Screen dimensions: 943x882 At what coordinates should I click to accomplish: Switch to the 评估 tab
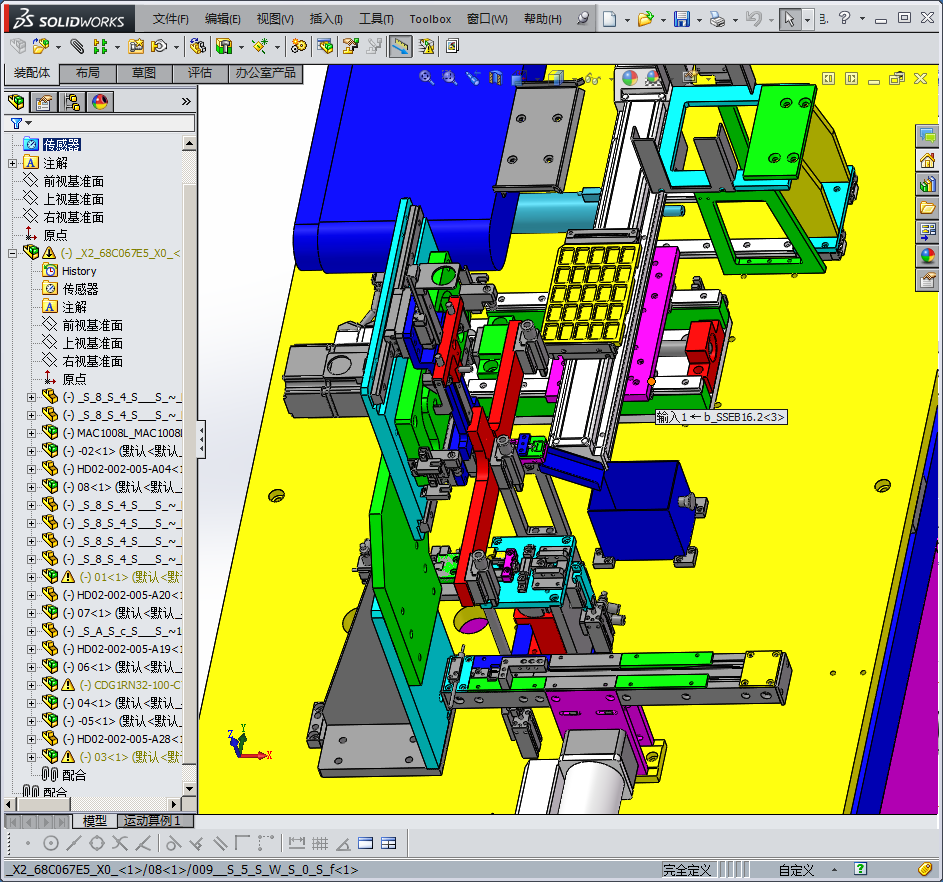200,73
